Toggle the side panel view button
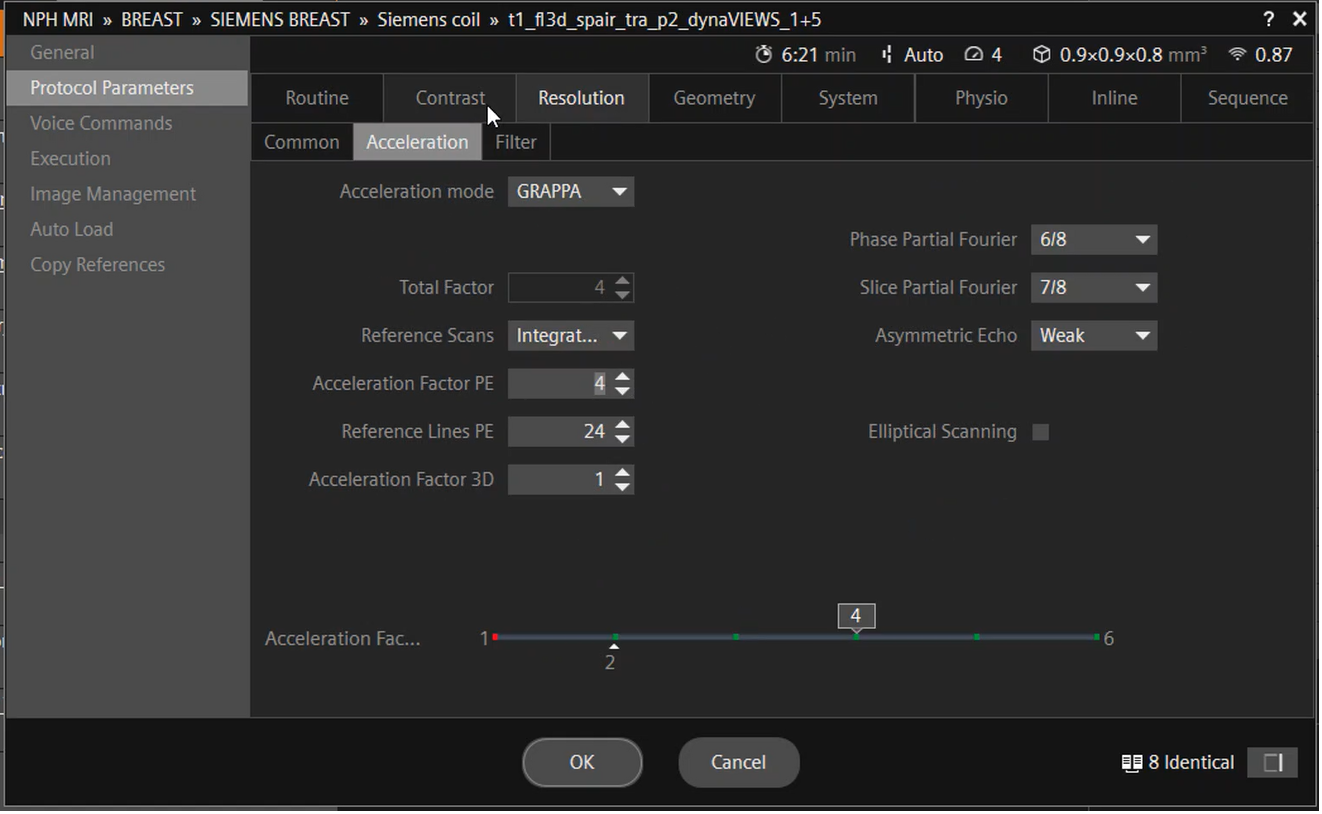The image size is (1322, 814). coord(1273,763)
